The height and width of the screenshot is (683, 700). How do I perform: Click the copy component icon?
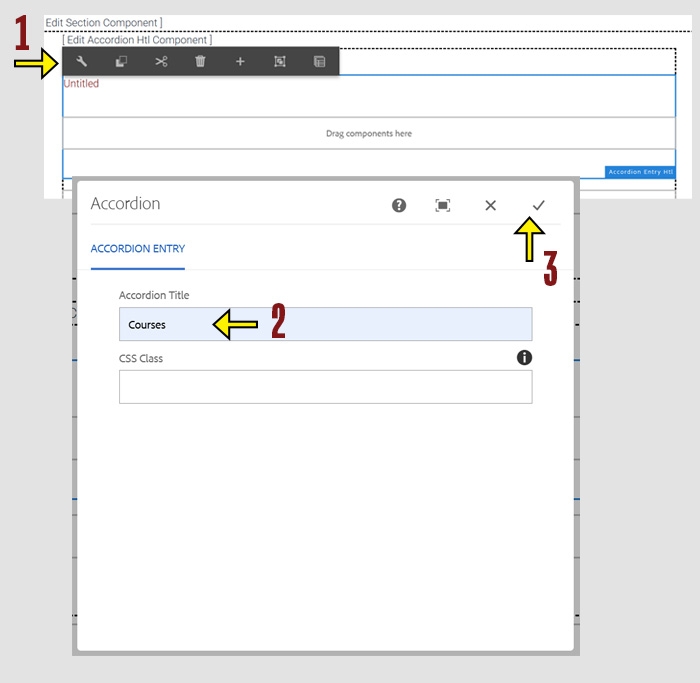(x=121, y=61)
